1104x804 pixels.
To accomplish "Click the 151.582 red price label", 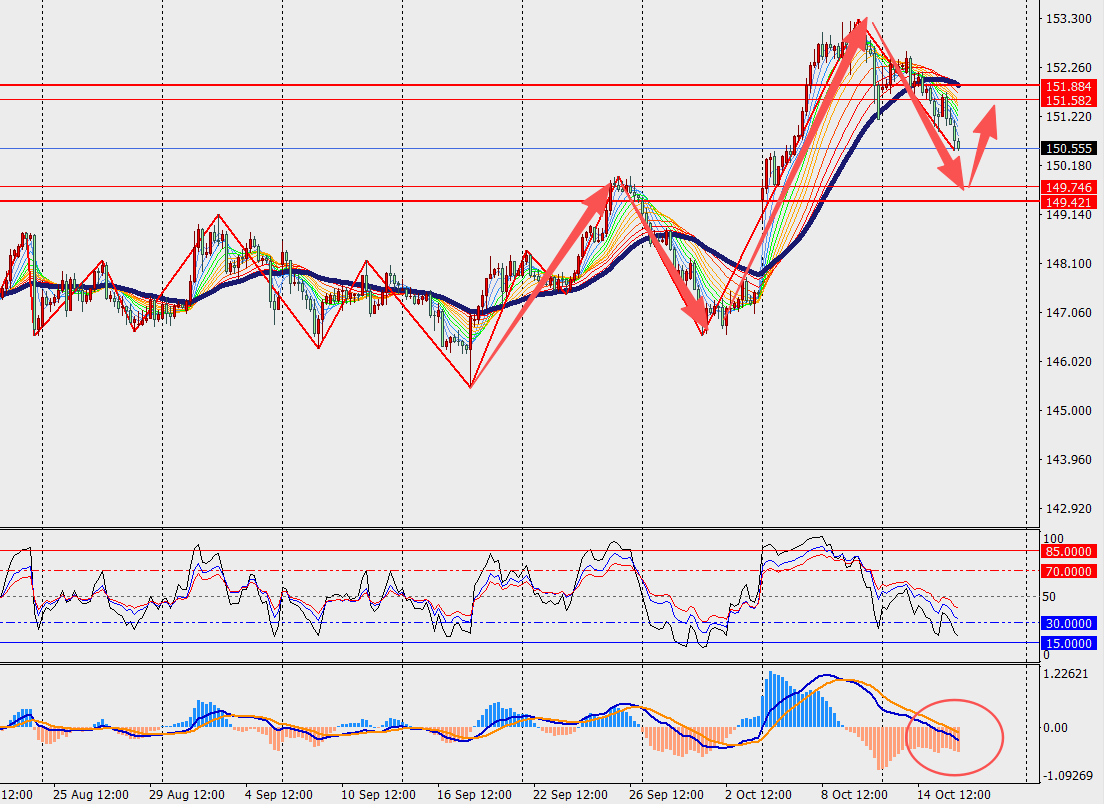I will [x=1068, y=101].
